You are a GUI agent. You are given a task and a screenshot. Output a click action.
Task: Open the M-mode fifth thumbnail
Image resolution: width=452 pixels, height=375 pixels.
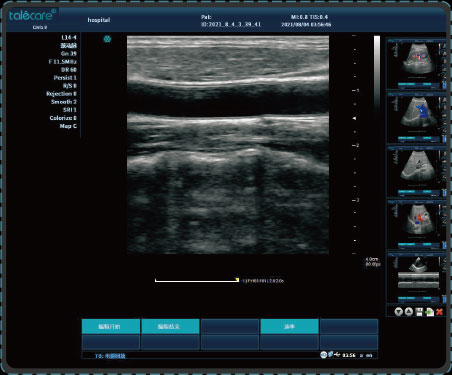(416, 278)
